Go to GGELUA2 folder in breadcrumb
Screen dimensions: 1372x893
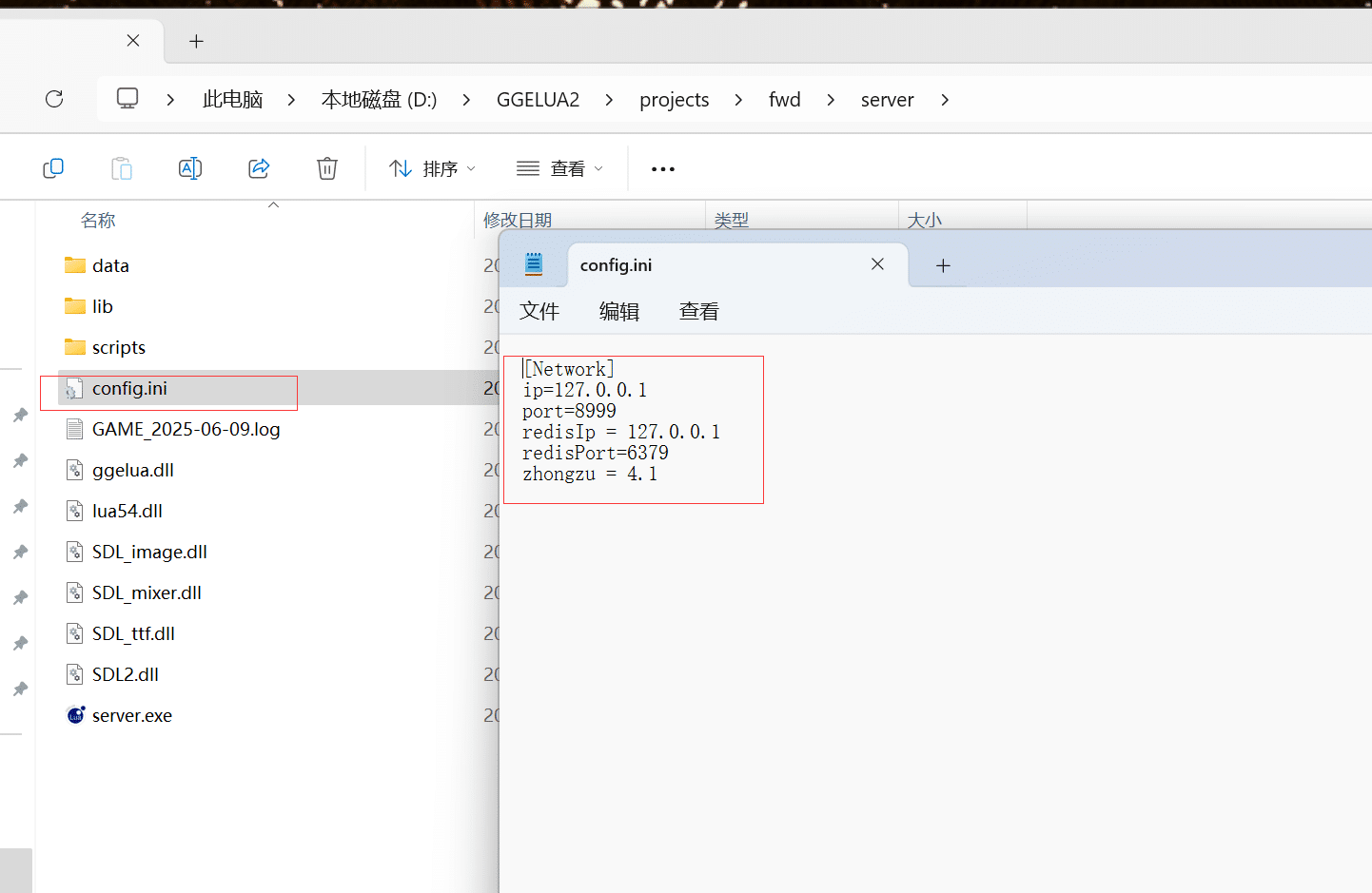pyautogui.click(x=538, y=100)
